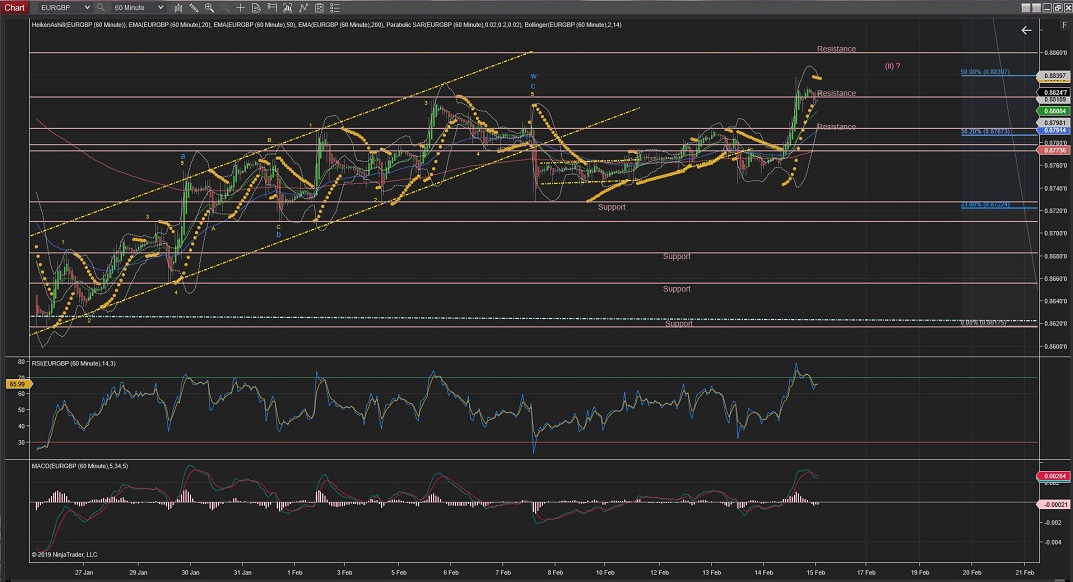Click the 65.99 RSI value marker
This screenshot has width=1073, height=582.
click(17, 385)
